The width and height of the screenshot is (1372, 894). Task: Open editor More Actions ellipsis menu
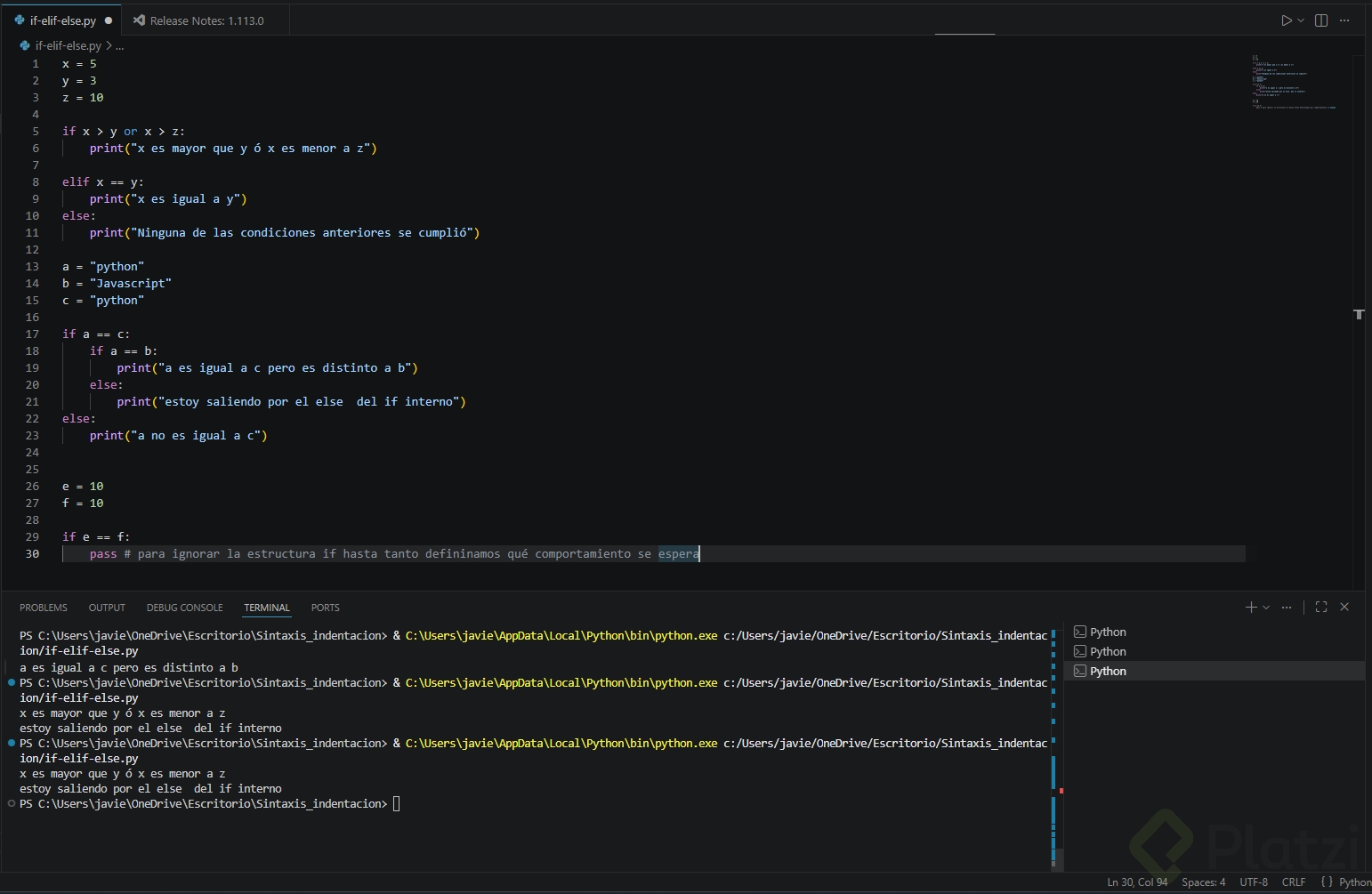point(1344,20)
